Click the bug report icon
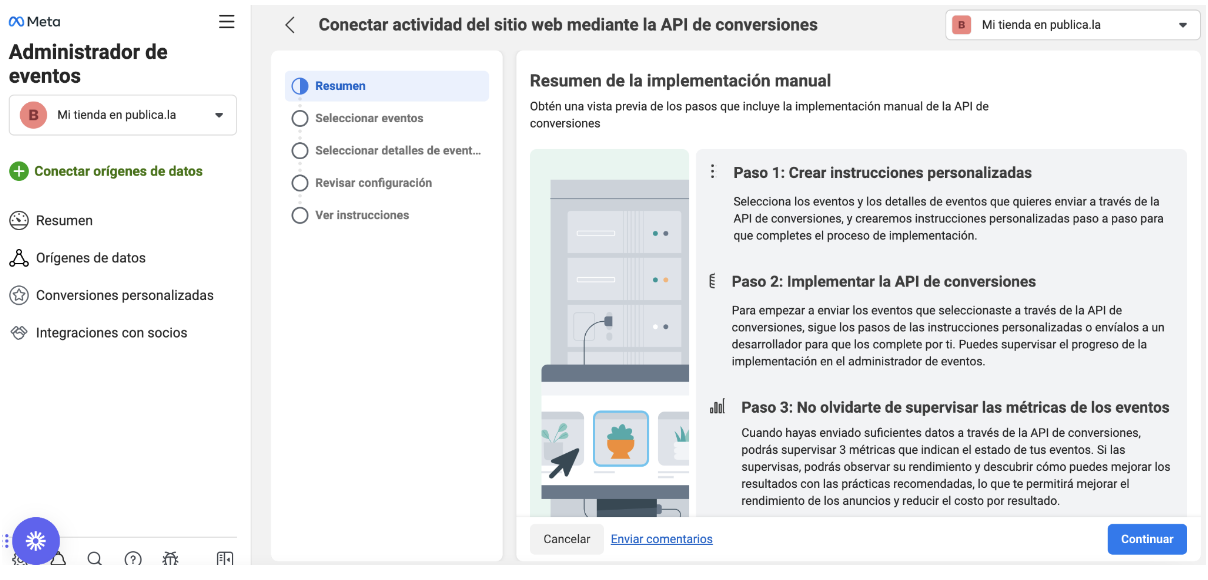The image size is (1208, 580). pos(171,559)
